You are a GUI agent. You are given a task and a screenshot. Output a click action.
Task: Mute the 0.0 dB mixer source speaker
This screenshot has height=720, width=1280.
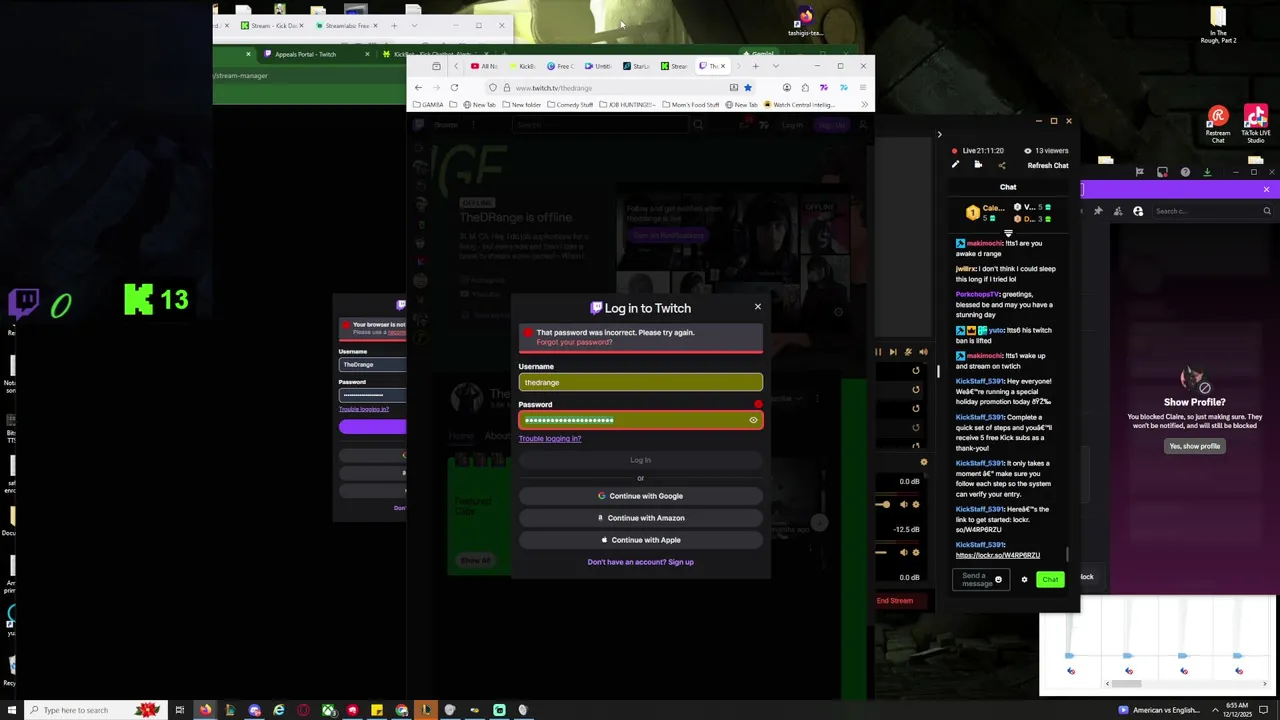[904, 504]
